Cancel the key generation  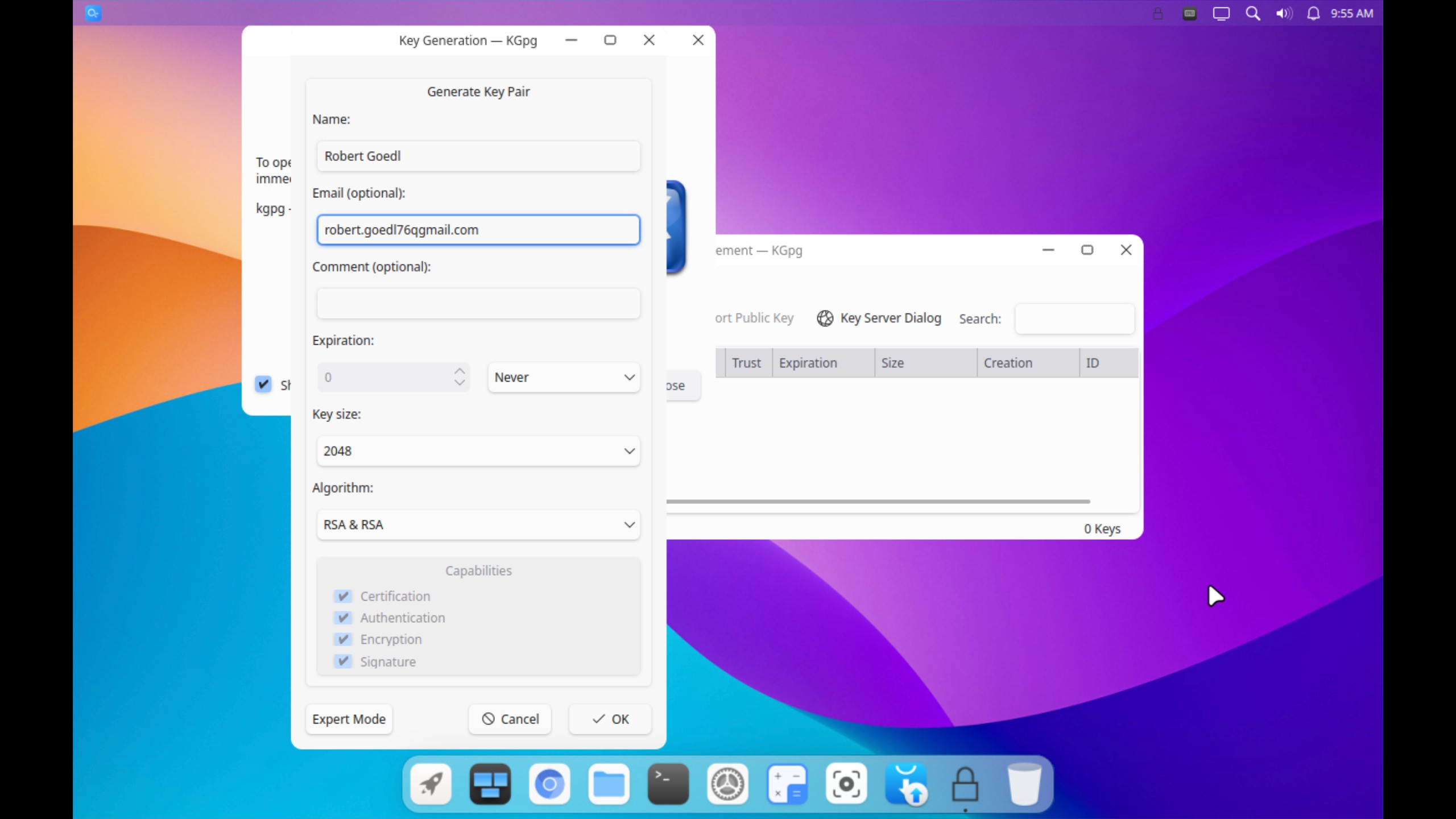click(x=510, y=719)
